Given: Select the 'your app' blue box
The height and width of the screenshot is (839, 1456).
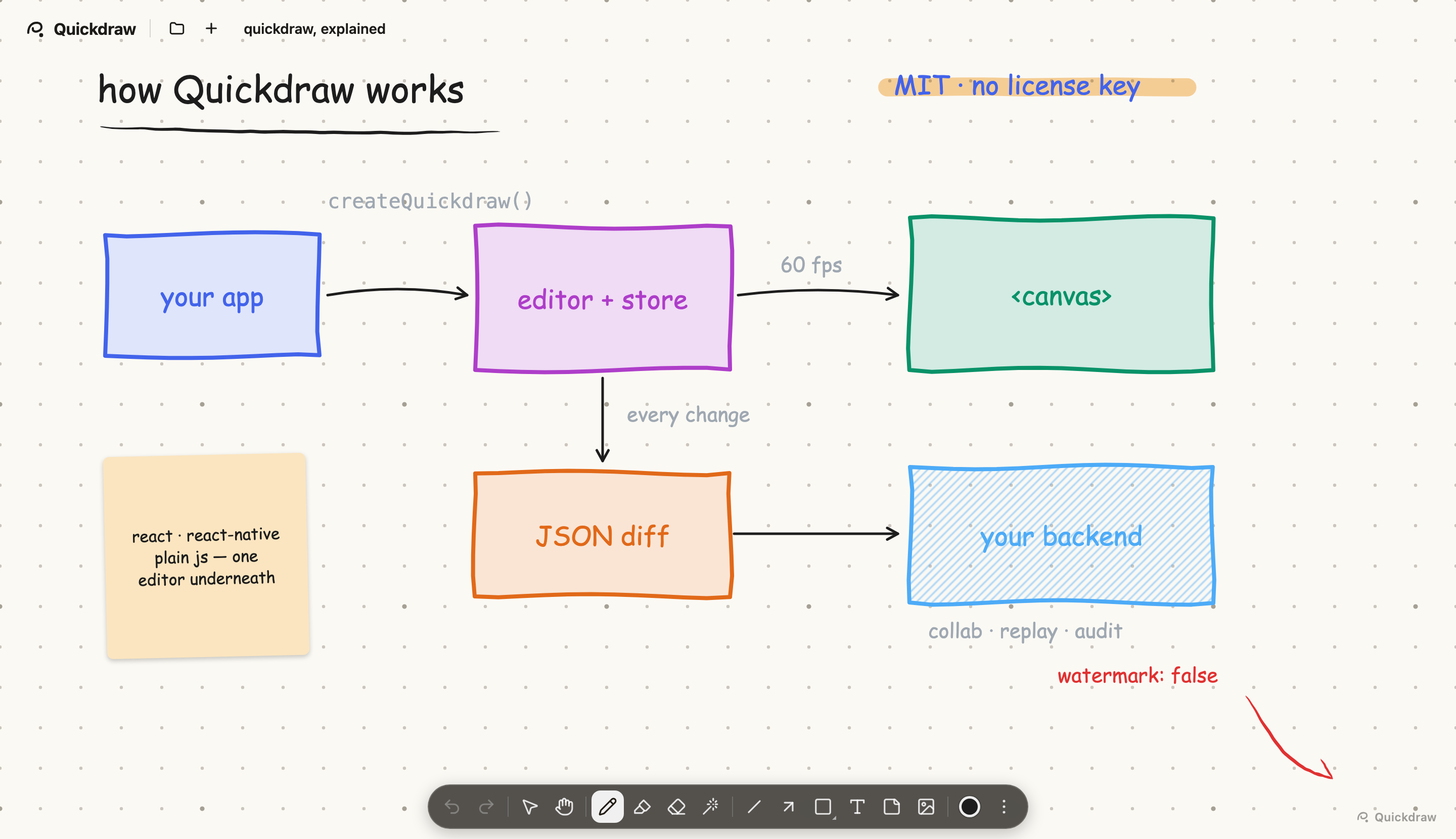Looking at the screenshot, I should (212, 295).
